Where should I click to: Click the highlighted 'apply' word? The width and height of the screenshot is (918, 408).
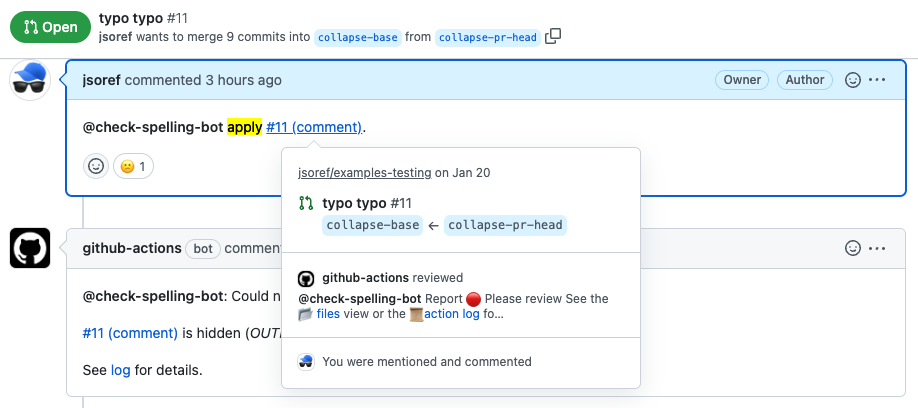pyautogui.click(x=245, y=127)
